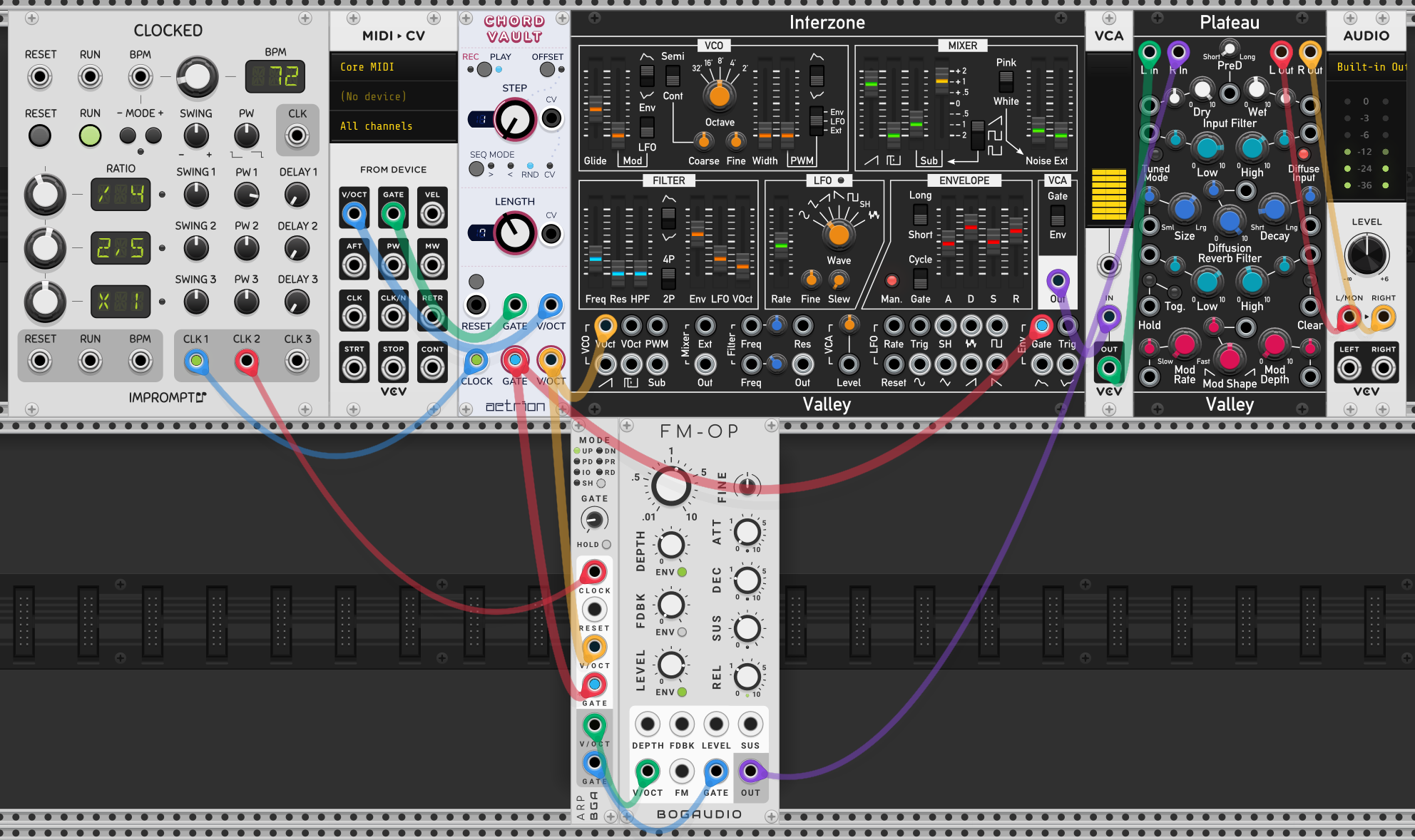
Task: Click the V/OCT output jack on MIDI-CV
Action: pos(354,213)
